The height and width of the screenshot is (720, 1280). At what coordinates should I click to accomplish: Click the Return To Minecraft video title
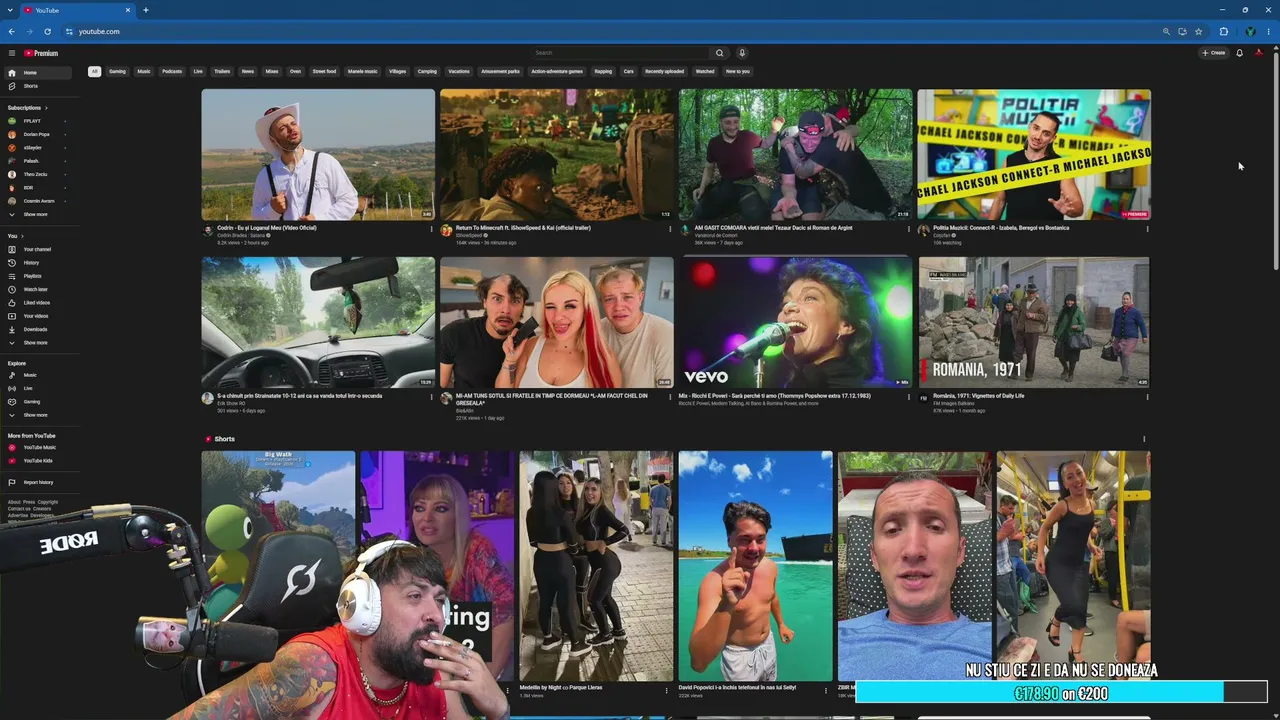click(521, 228)
